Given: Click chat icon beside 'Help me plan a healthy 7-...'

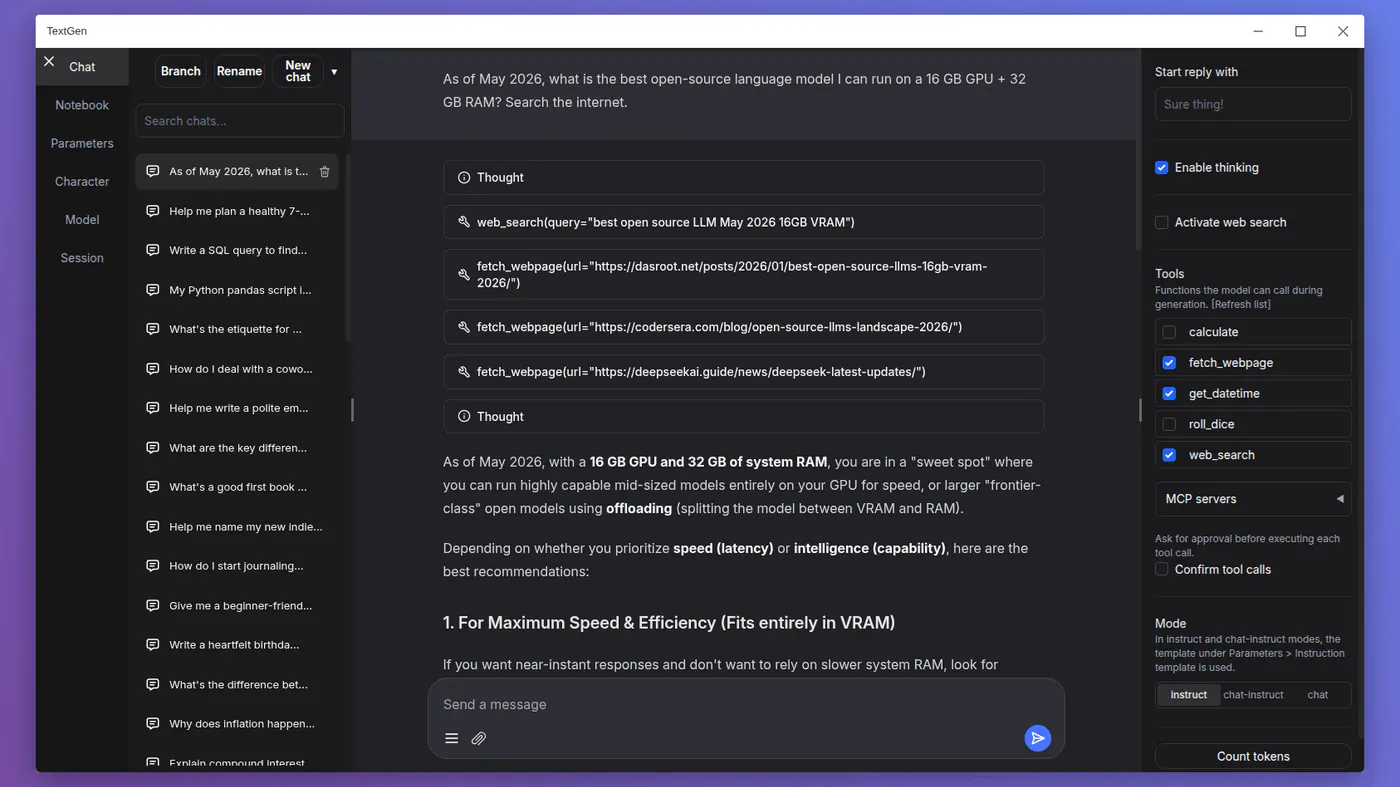Looking at the screenshot, I should click(153, 211).
